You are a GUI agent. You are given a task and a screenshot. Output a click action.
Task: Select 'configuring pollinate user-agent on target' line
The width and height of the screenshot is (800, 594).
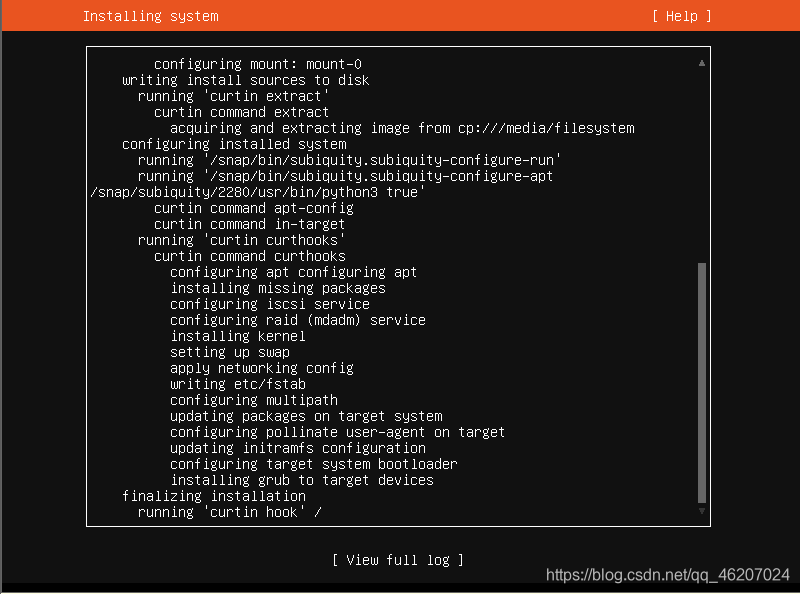337,432
